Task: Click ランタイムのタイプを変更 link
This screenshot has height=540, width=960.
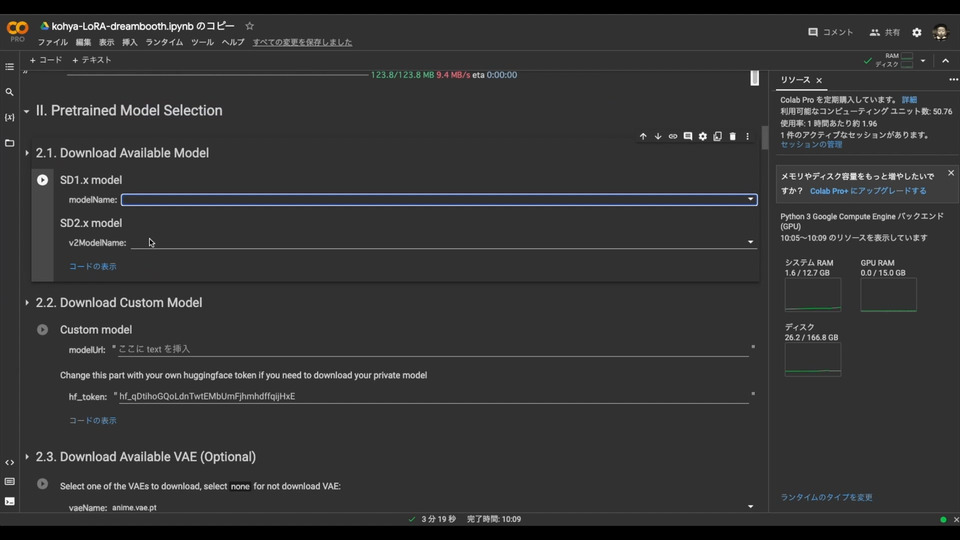Action: coord(826,497)
